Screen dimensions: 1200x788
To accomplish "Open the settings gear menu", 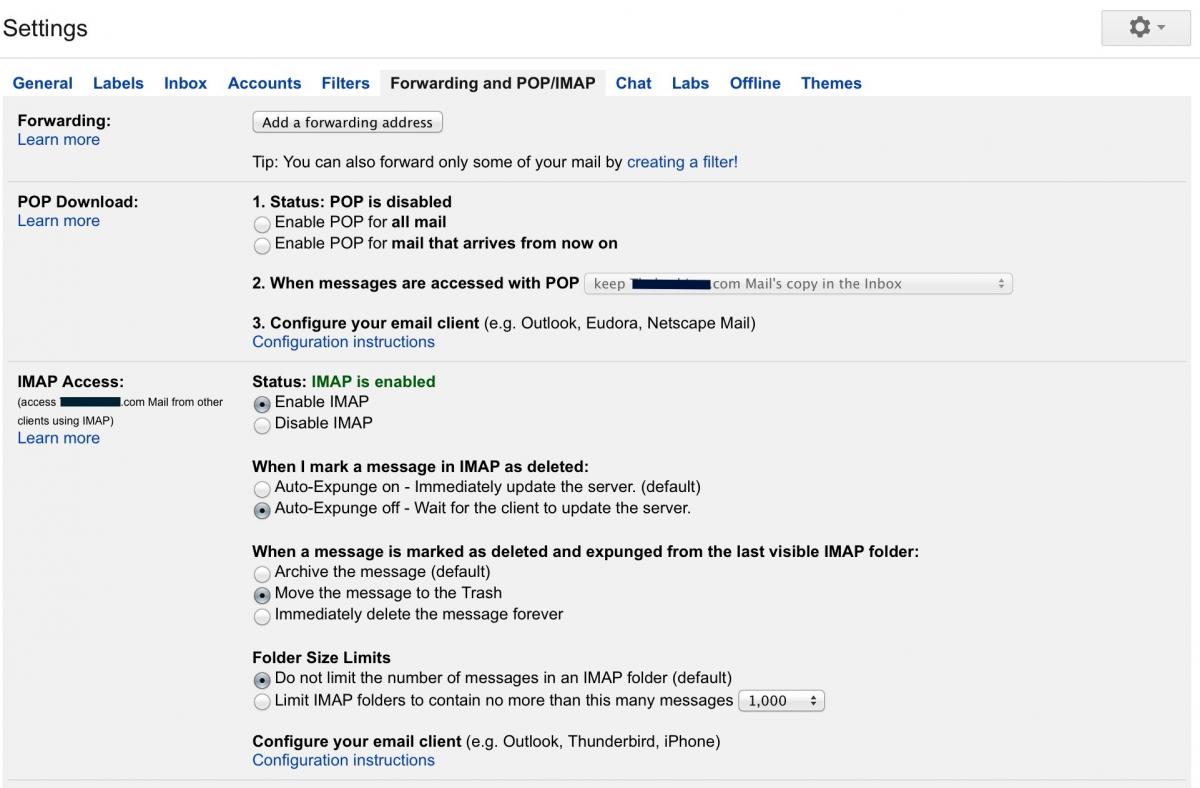I will coord(1145,28).
